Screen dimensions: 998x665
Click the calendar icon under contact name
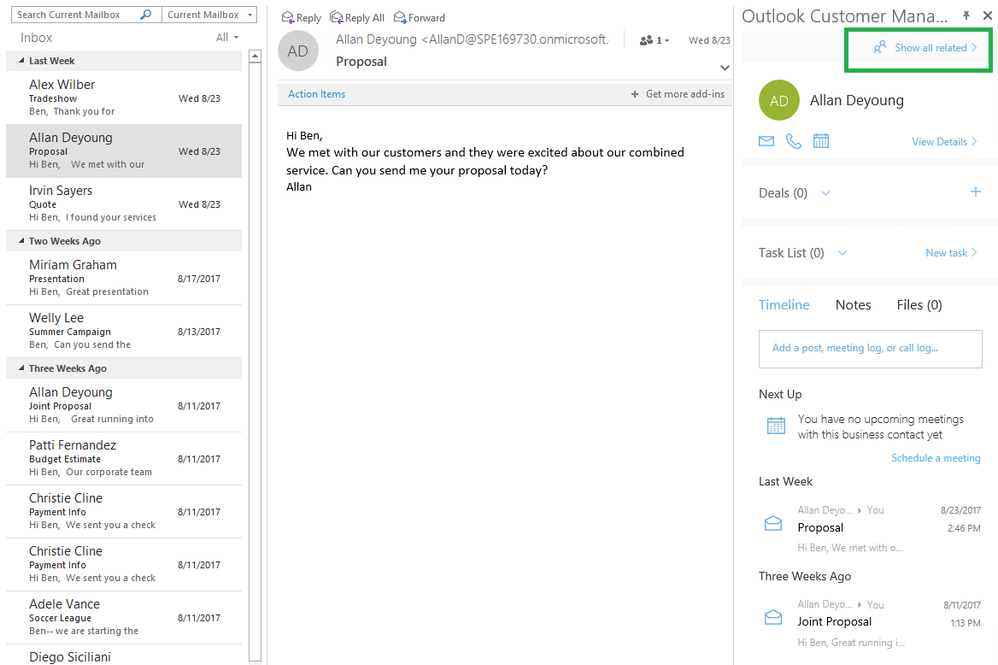[820, 141]
